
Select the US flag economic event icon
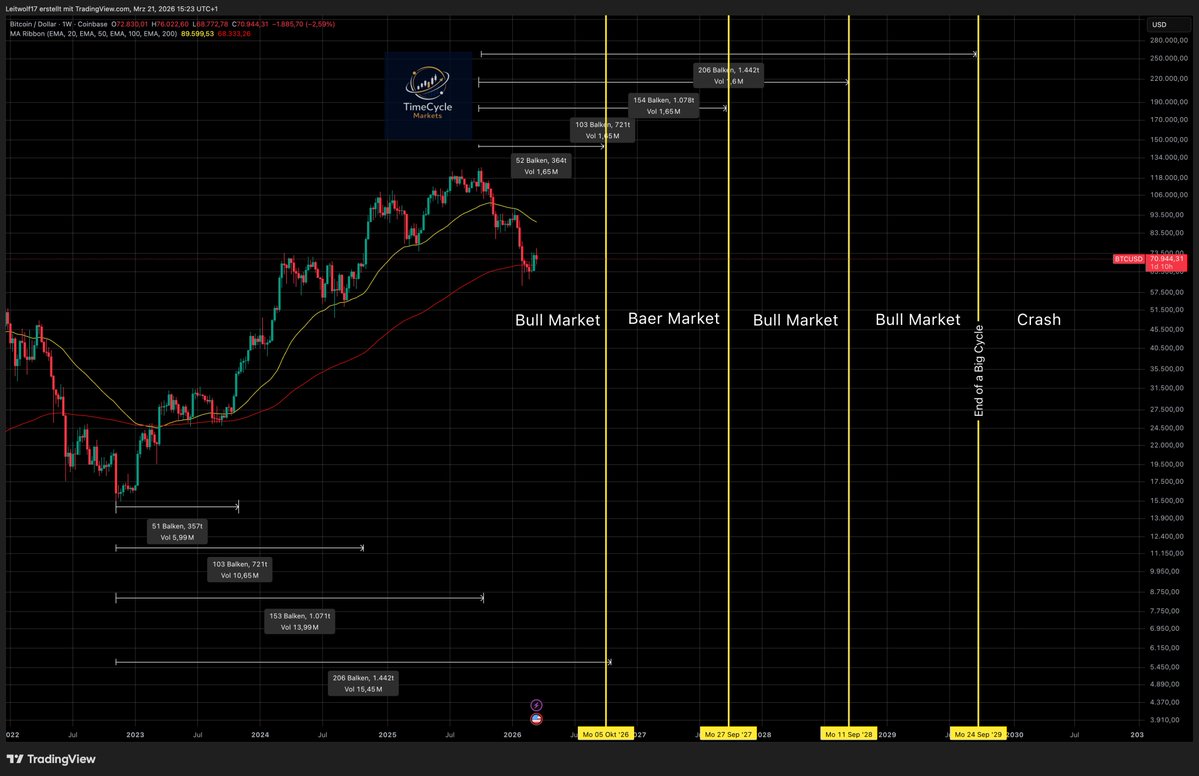click(x=536, y=718)
